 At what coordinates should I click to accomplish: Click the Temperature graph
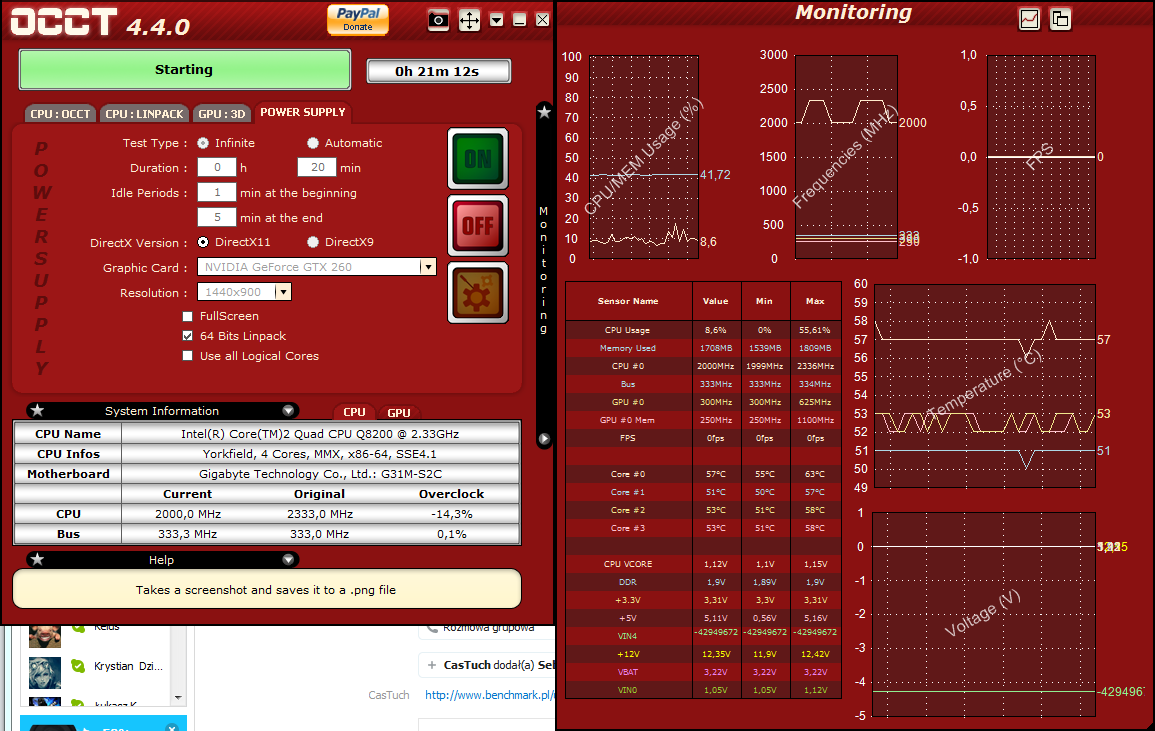click(984, 385)
